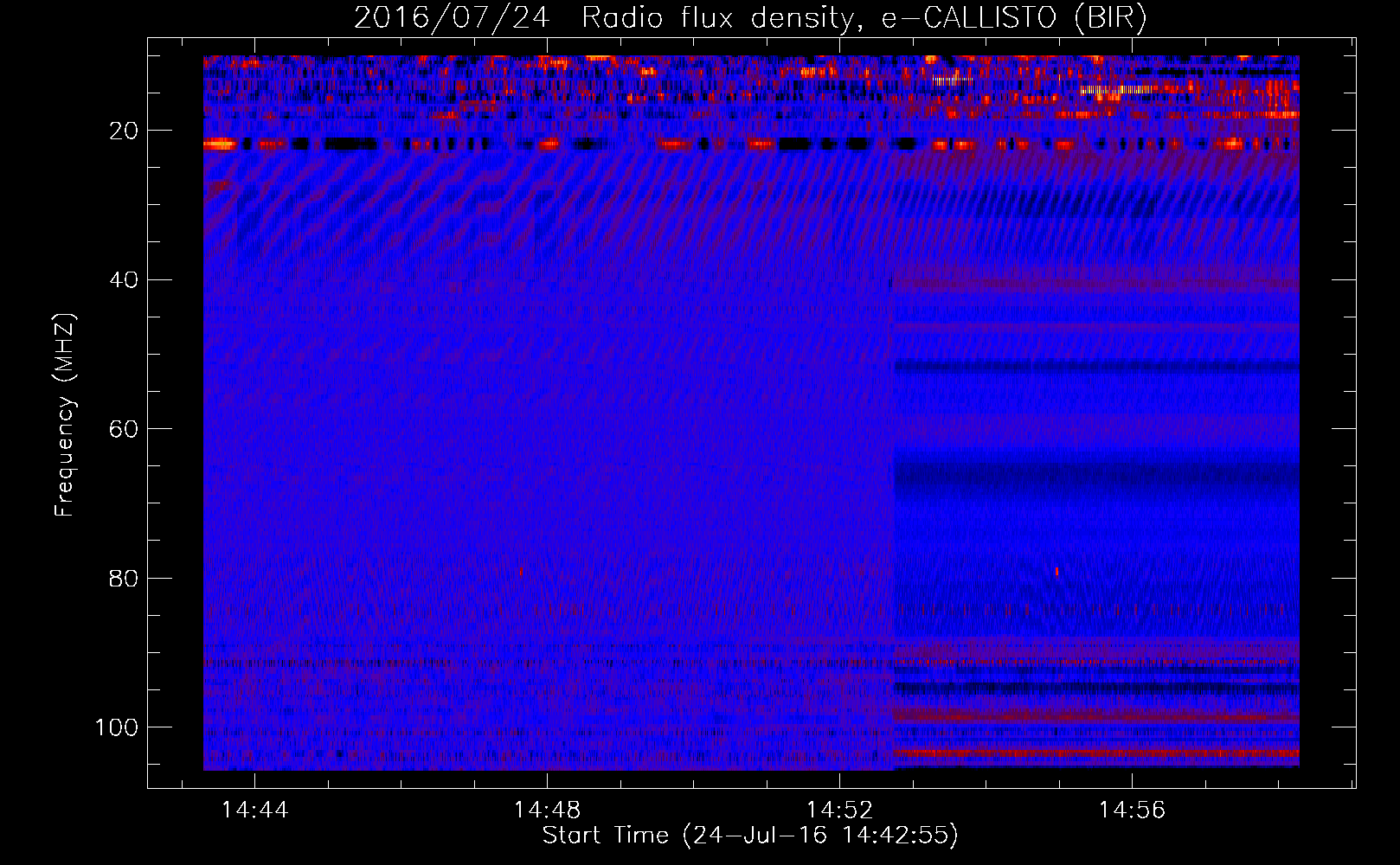The height and width of the screenshot is (865, 1400).
Task: Click the 60 frequency axis label
Action: 125,429
